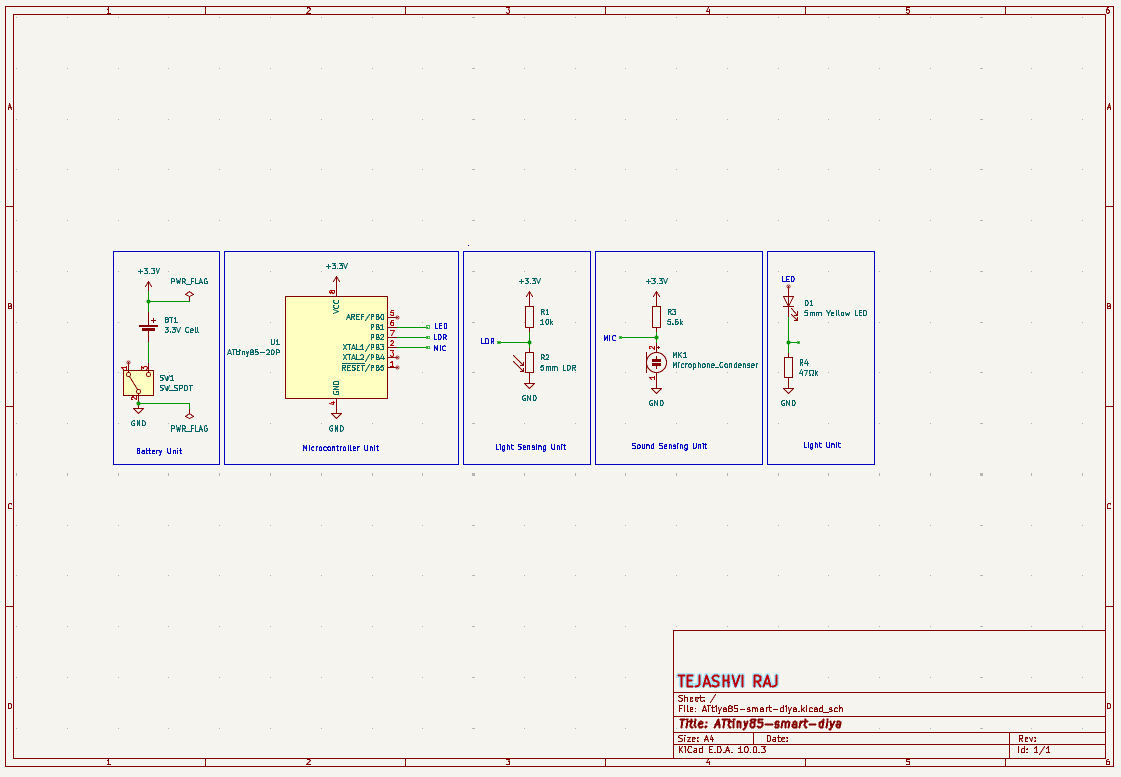Click the GND symbol below MK1 microphone

[656, 390]
